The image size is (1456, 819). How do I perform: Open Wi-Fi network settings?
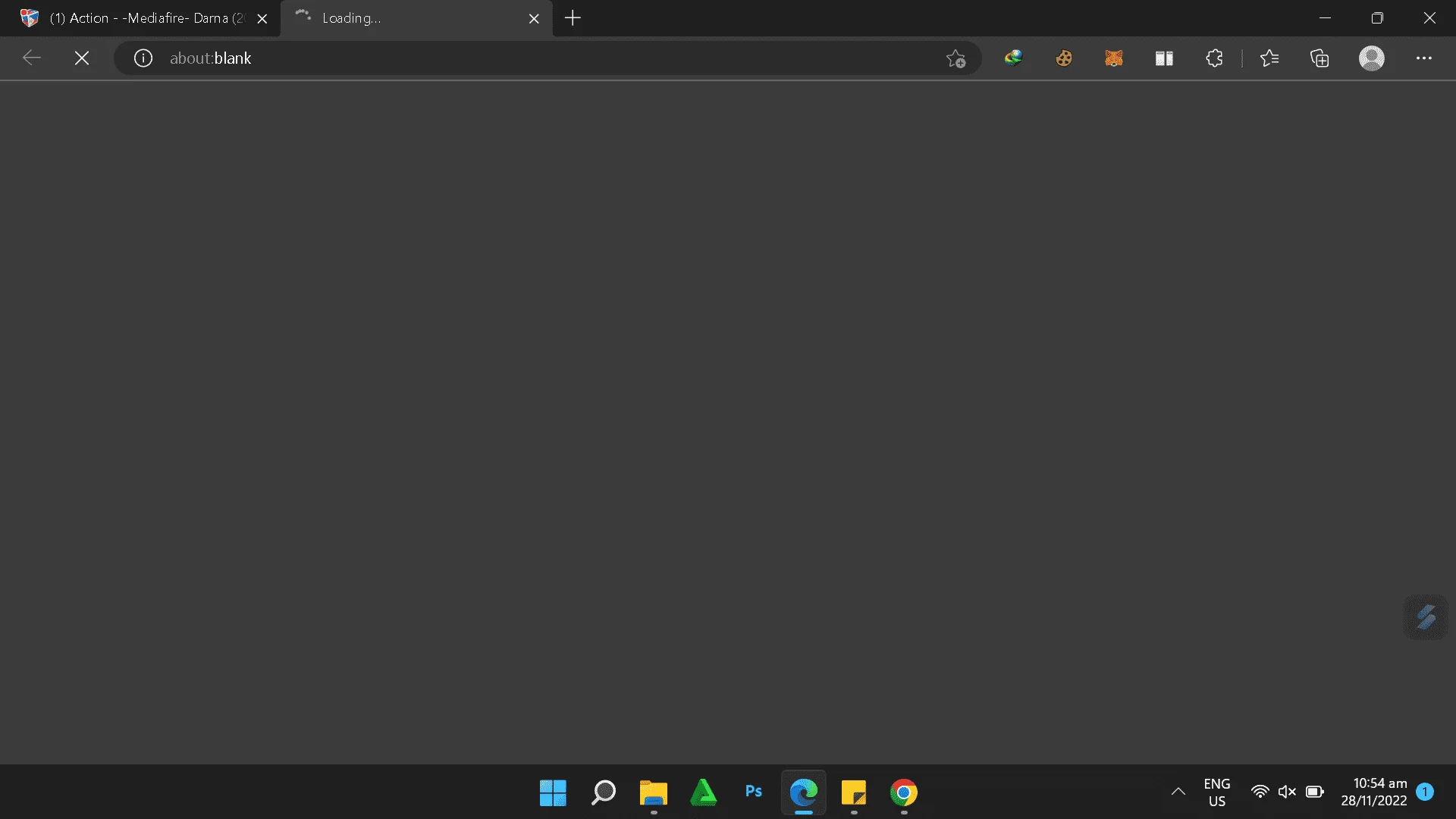[x=1260, y=792]
